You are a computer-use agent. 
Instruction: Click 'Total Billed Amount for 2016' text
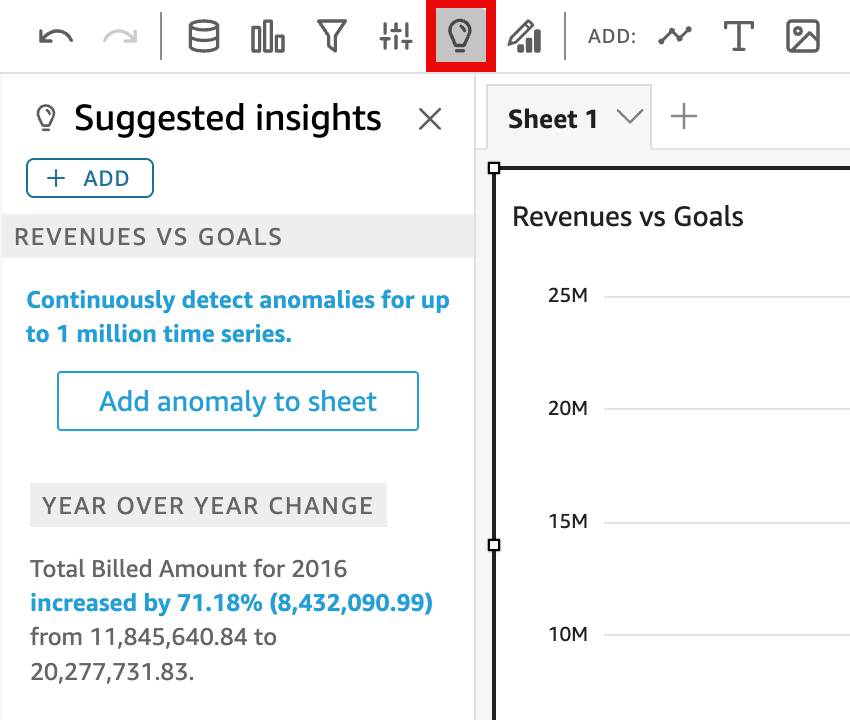(188, 569)
